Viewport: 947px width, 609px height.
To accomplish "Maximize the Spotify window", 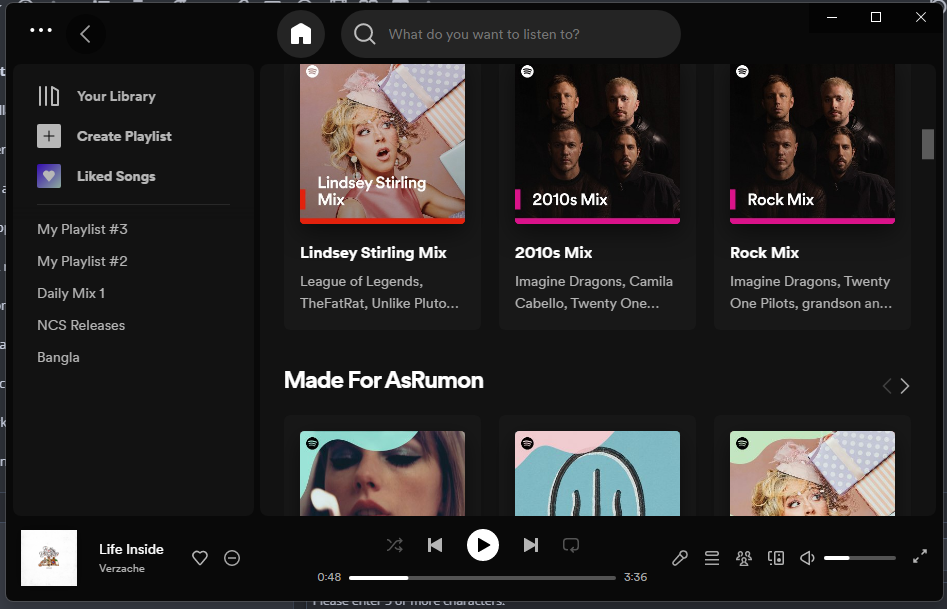I will click(x=876, y=17).
